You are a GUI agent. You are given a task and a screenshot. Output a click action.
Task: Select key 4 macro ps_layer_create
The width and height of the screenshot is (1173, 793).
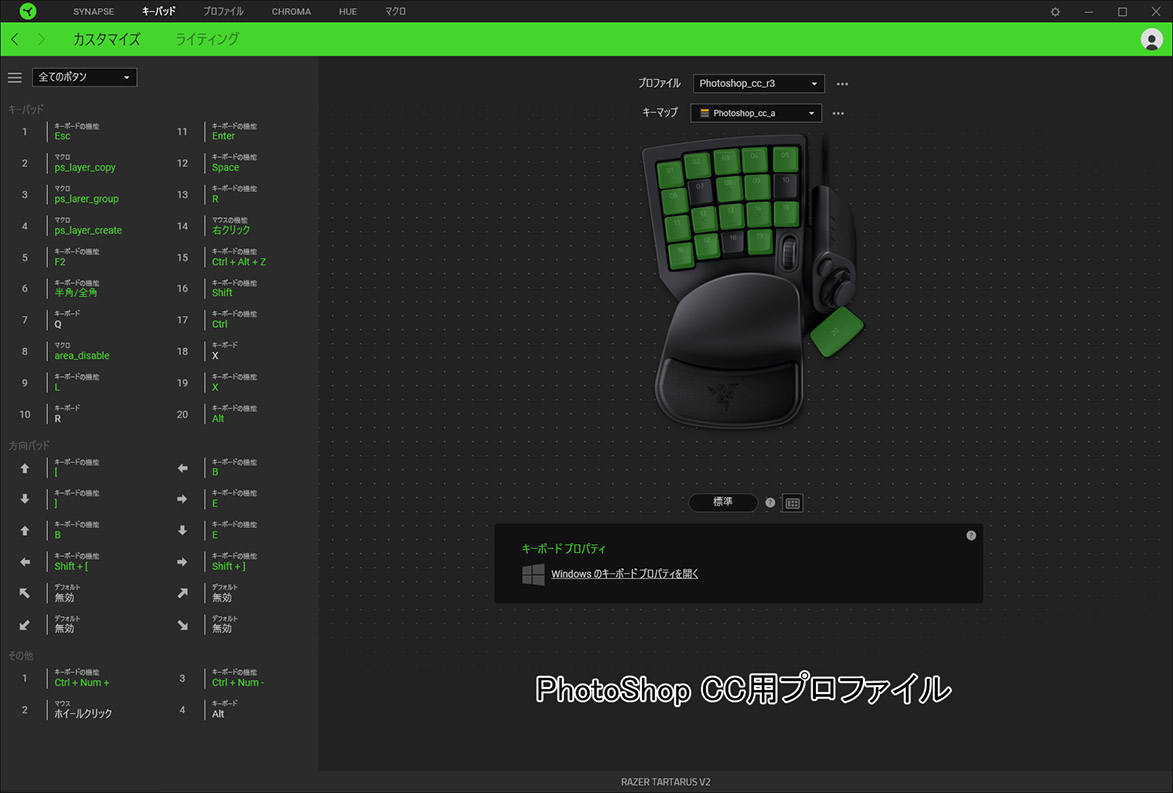[88, 230]
